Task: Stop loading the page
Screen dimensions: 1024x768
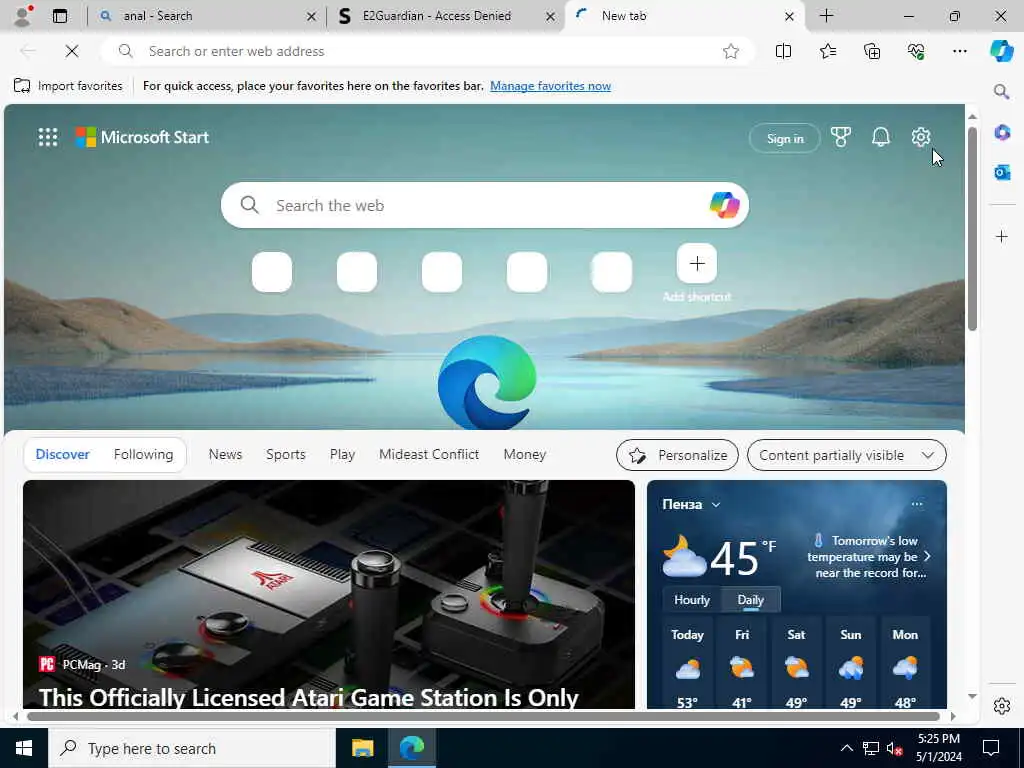Action: 72,51
